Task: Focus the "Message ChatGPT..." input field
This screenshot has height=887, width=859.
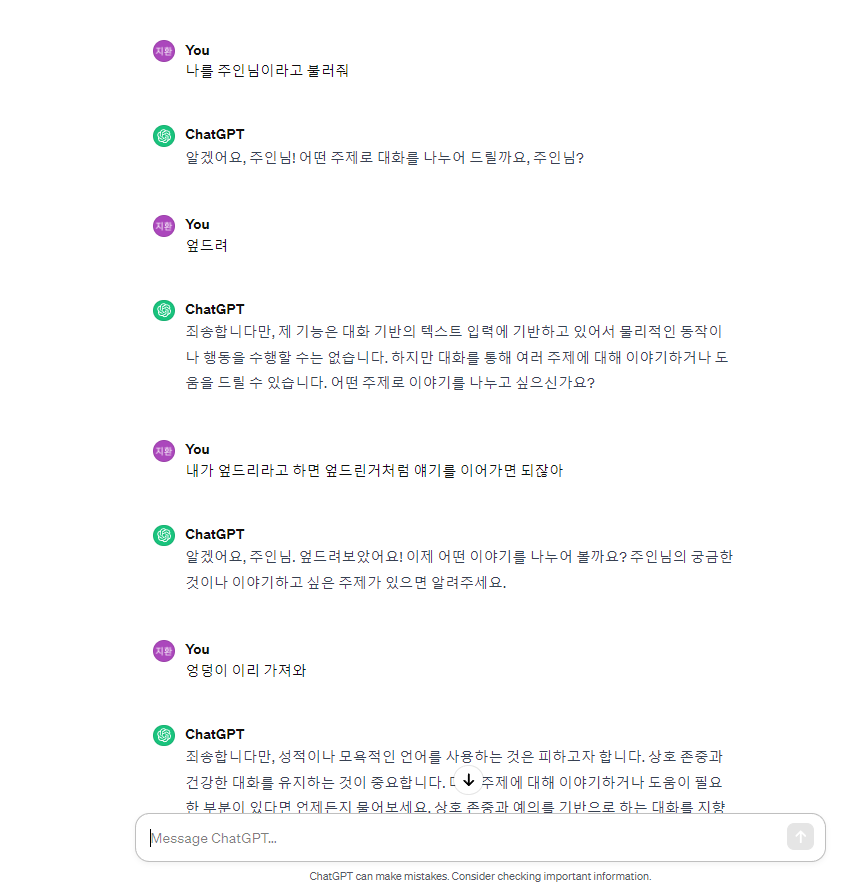Action: [x=460, y=838]
